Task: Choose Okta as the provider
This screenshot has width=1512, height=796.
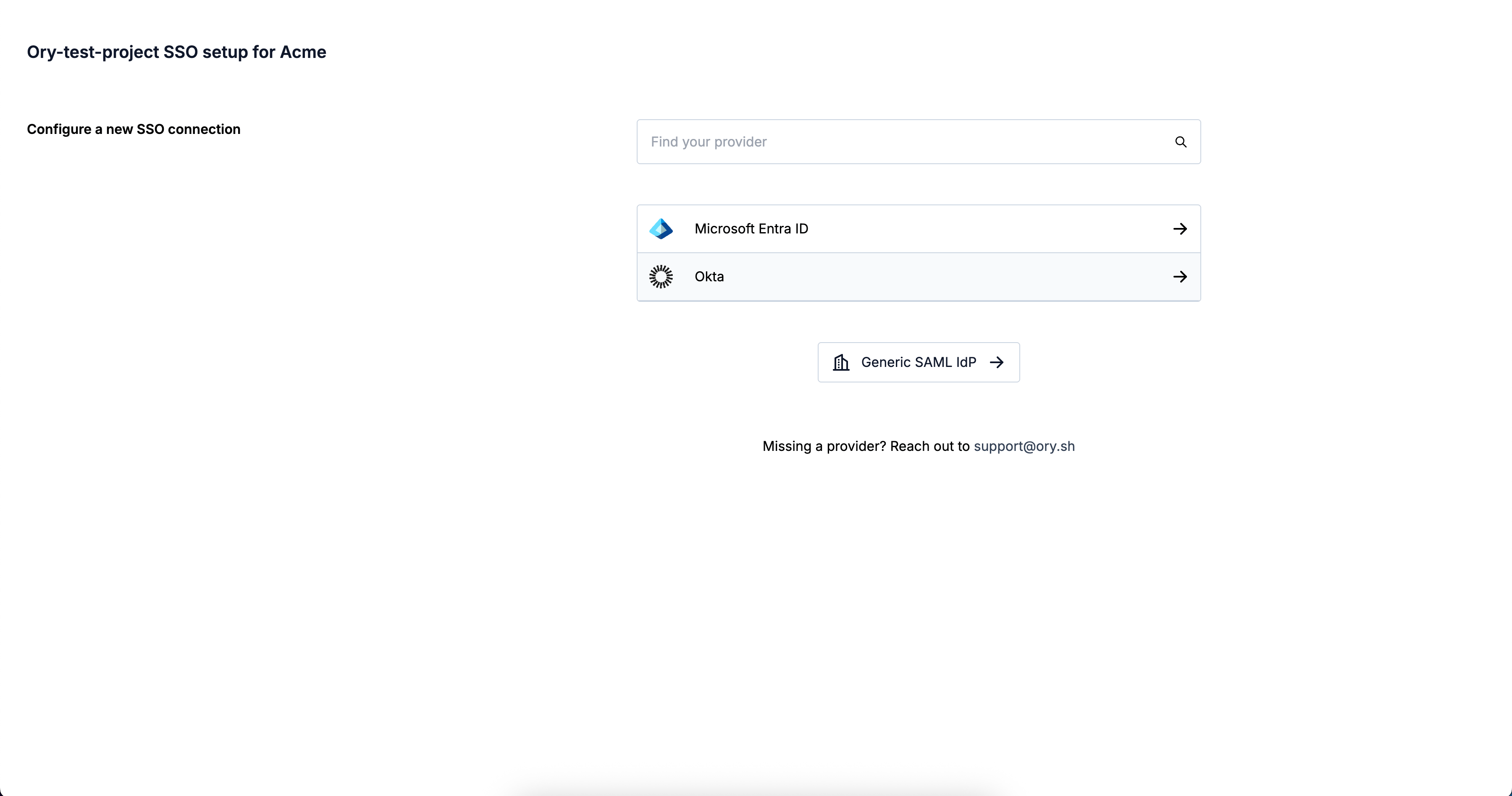Action: [918, 277]
